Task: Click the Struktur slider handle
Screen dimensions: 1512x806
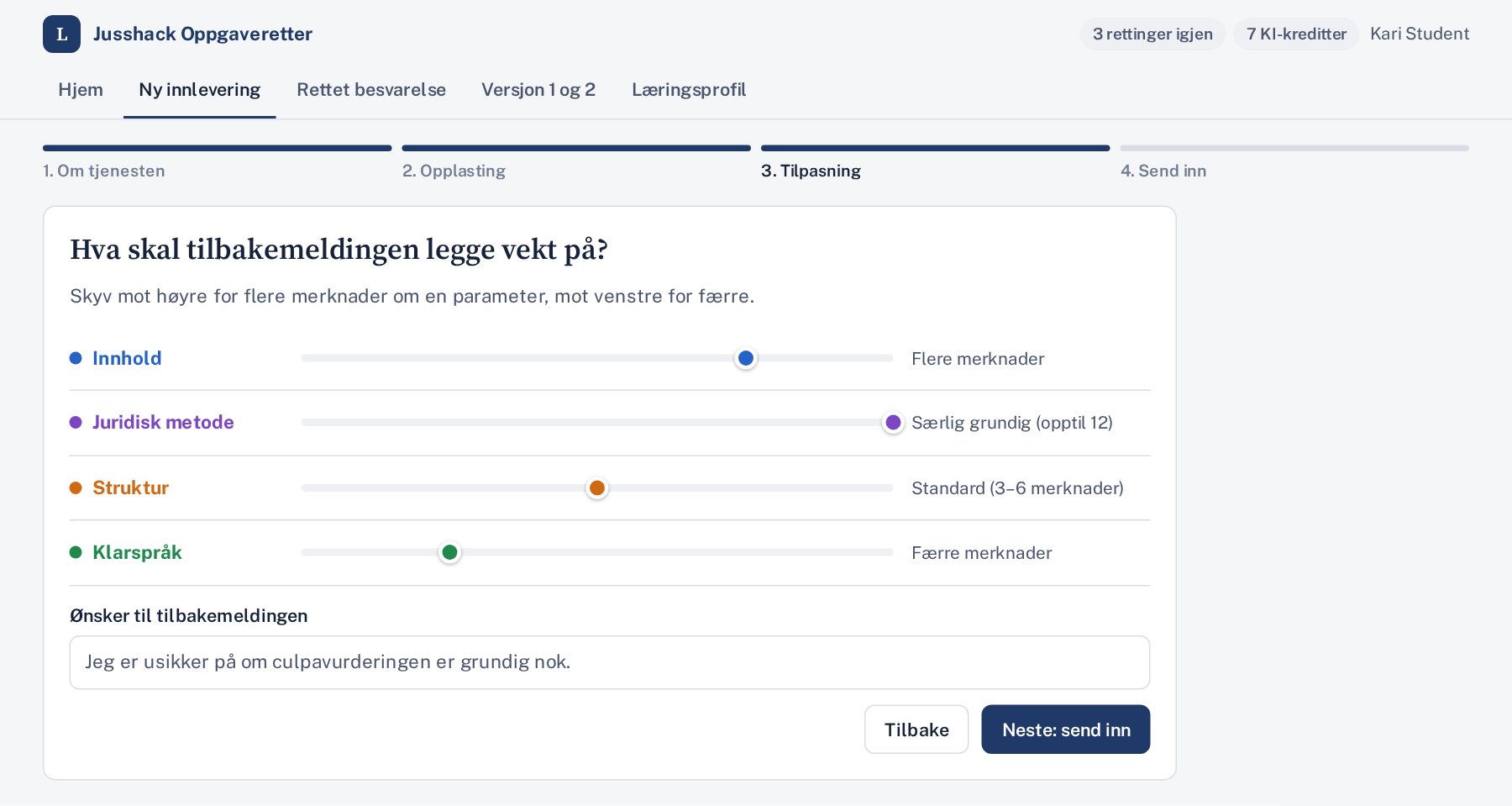Action: [597, 487]
